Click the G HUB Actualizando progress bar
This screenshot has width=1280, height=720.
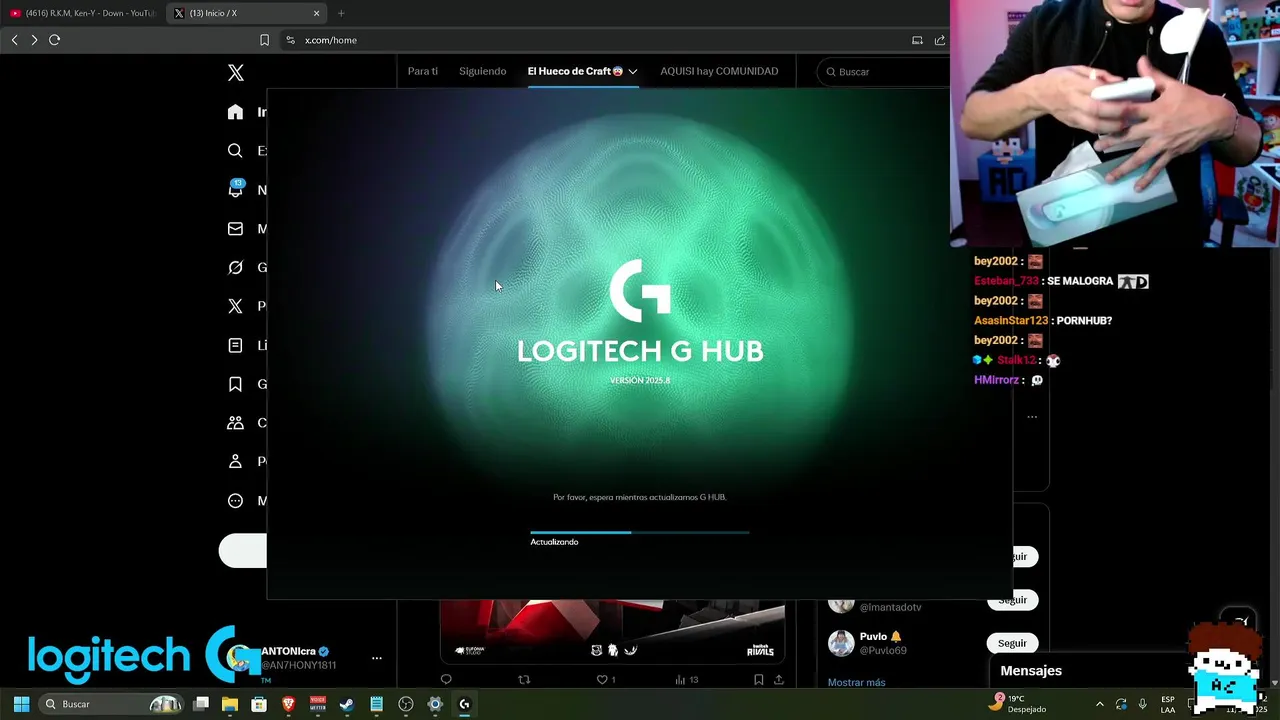640,533
